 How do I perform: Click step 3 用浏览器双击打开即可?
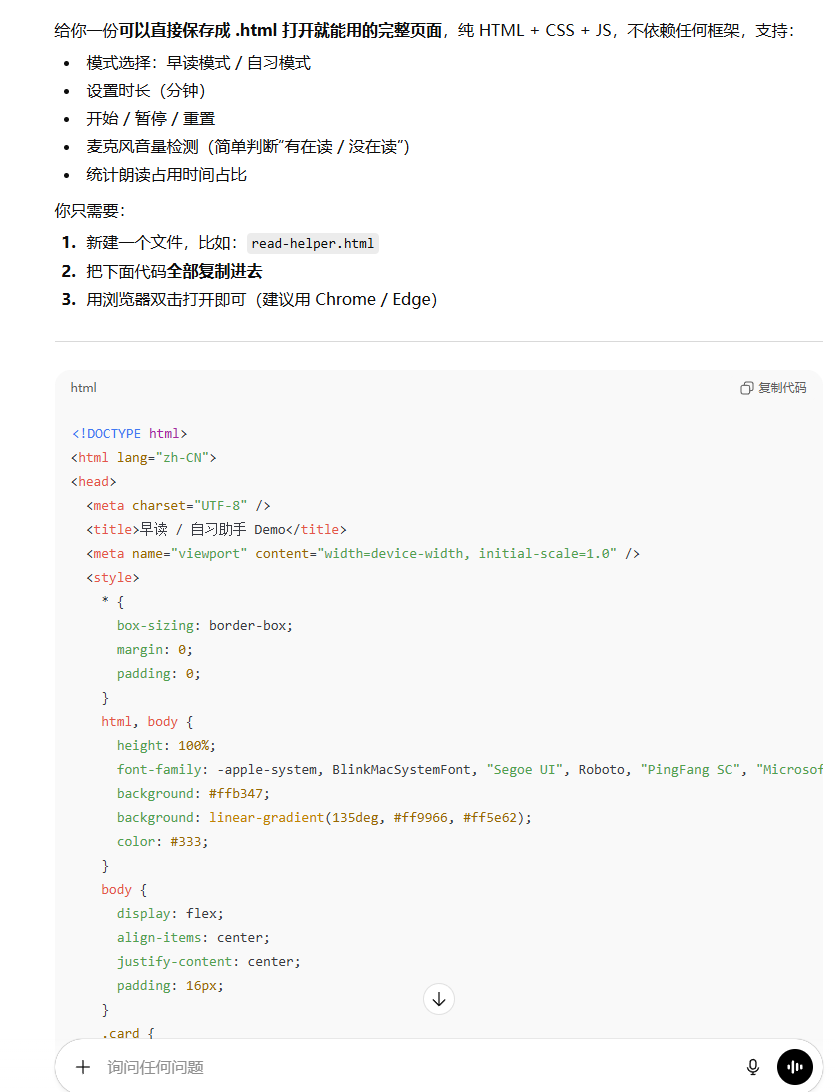click(261, 299)
